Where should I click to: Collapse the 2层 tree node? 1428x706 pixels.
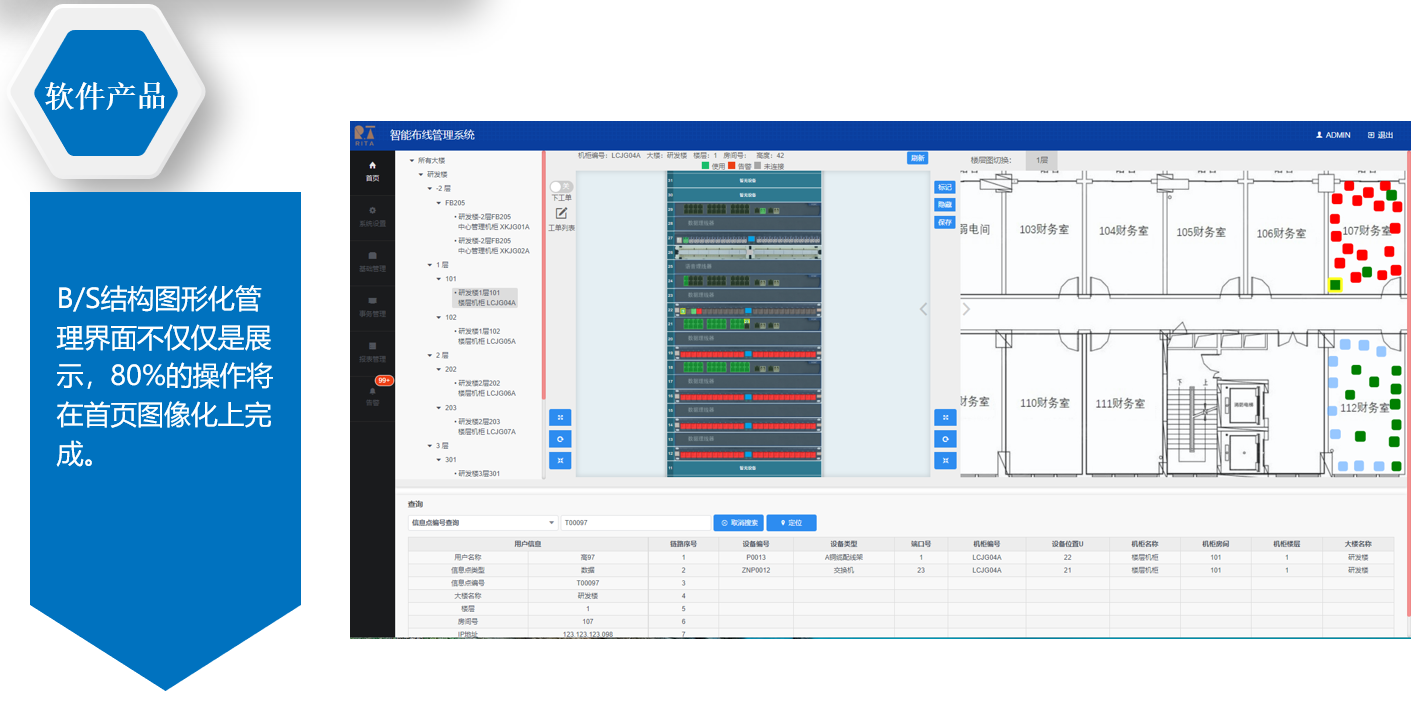(x=429, y=355)
